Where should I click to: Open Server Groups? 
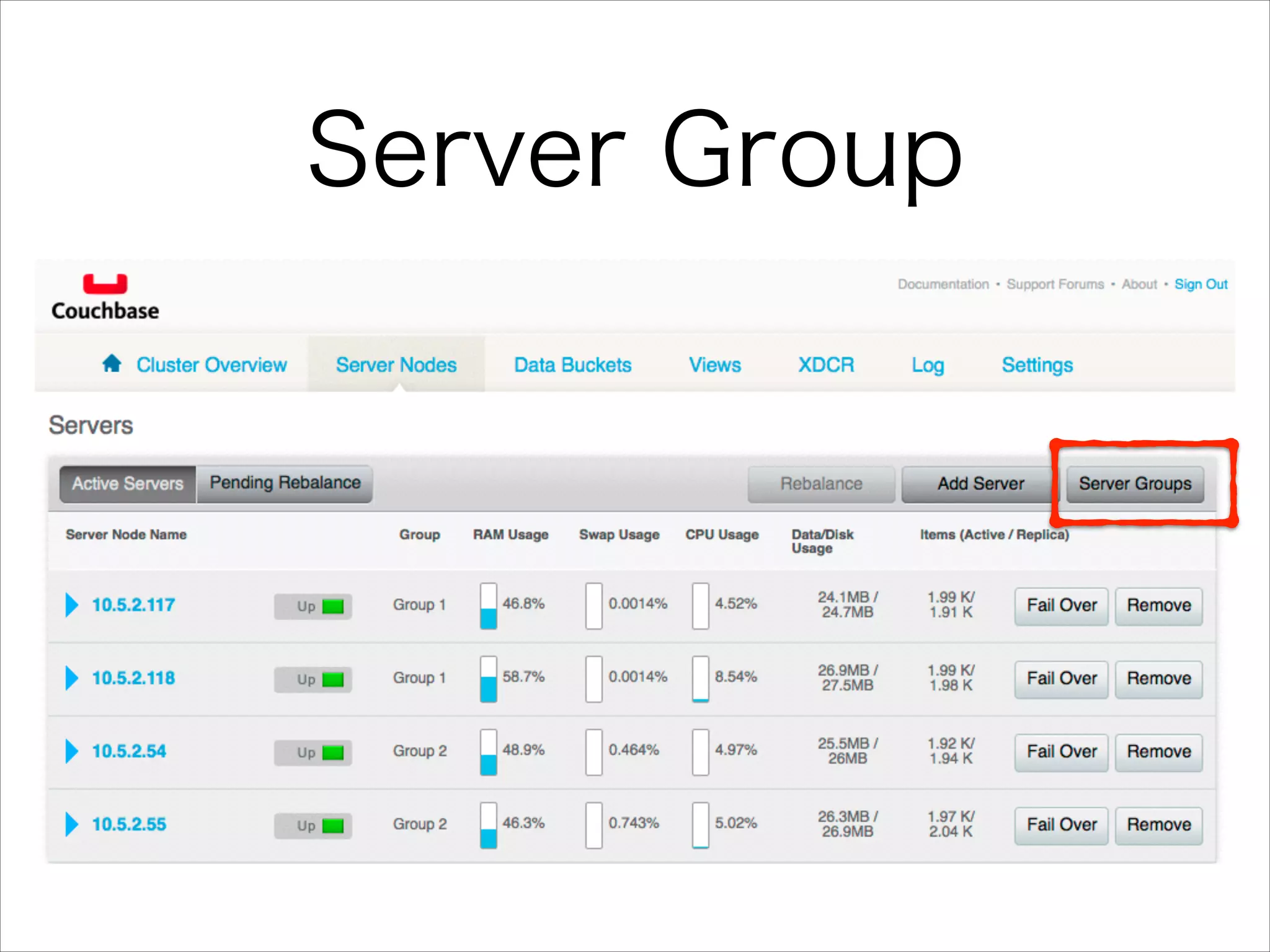click(1135, 484)
